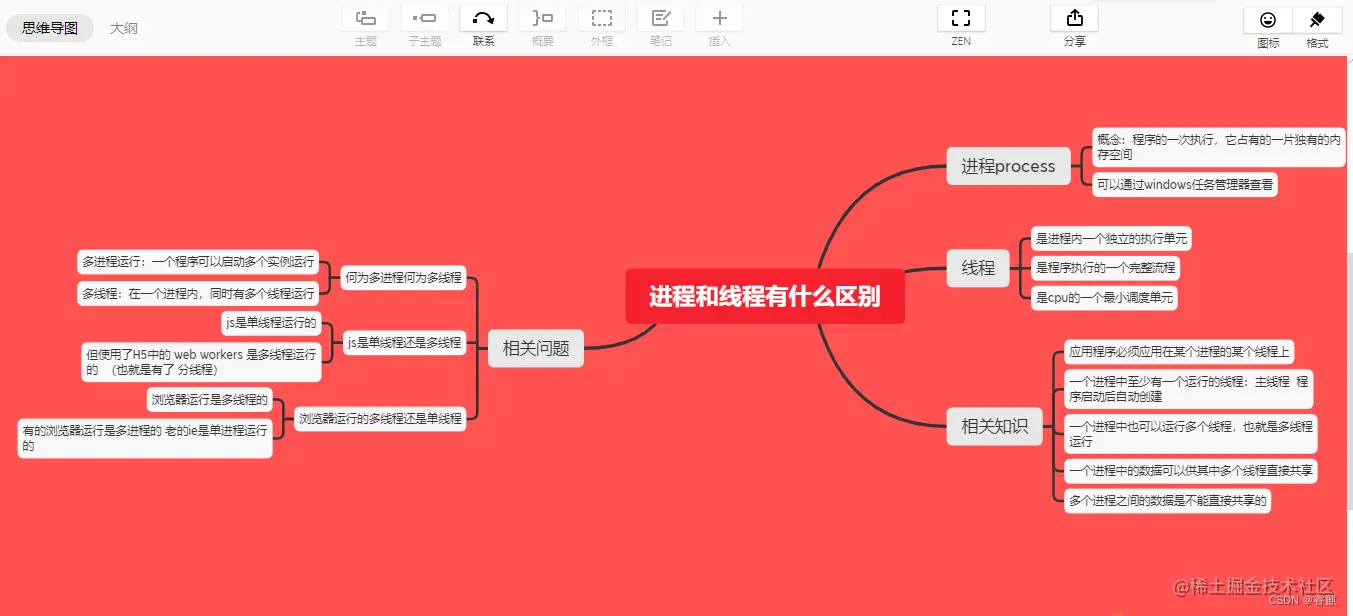Click the 插入 (Insert) plus icon

point(719,24)
